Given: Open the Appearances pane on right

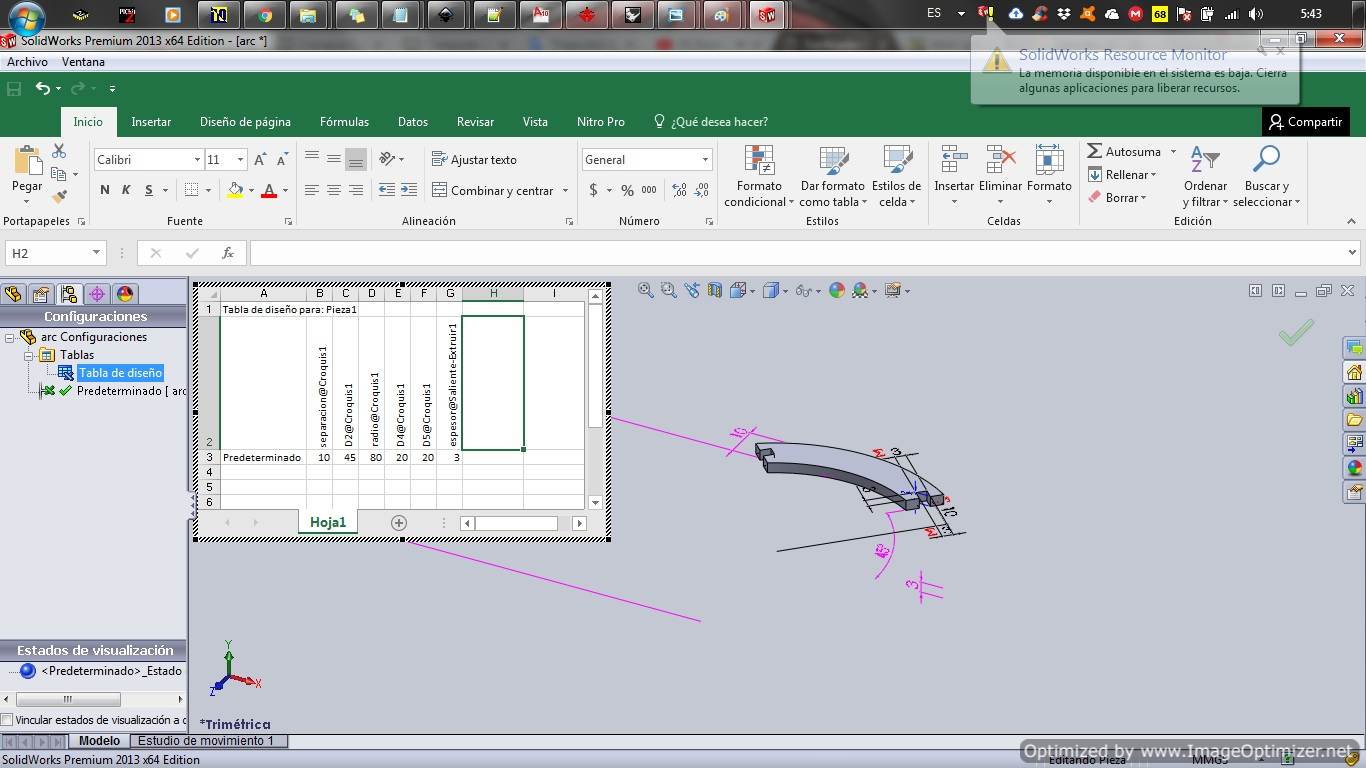Looking at the screenshot, I should [1355, 467].
